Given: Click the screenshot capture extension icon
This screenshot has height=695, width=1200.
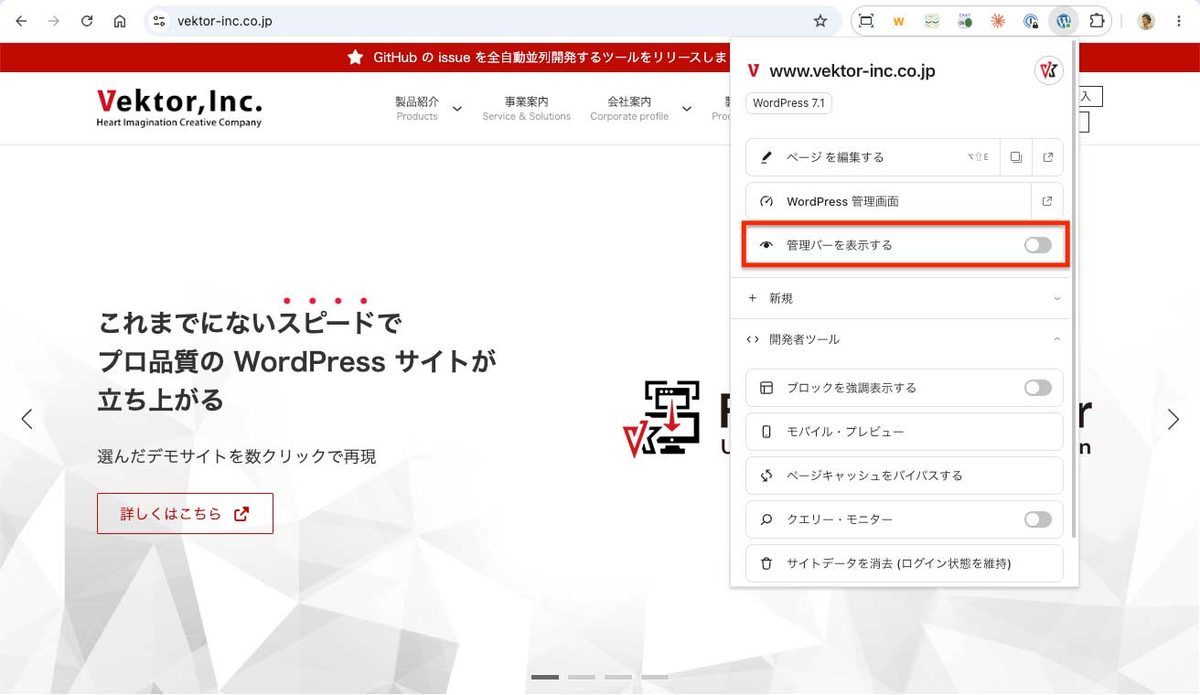Looking at the screenshot, I should (x=866, y=21).
